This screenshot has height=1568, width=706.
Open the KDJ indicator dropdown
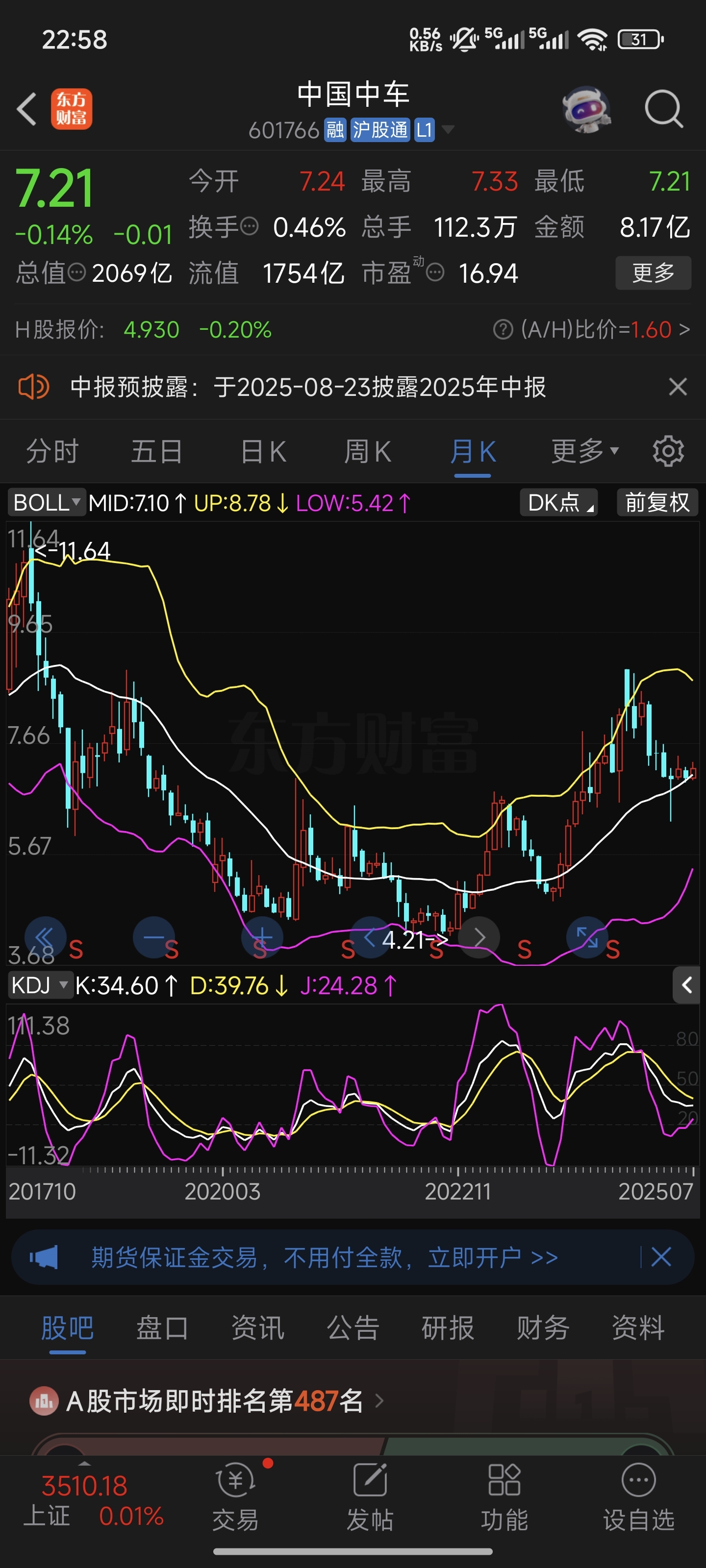[x=40, y=985]
